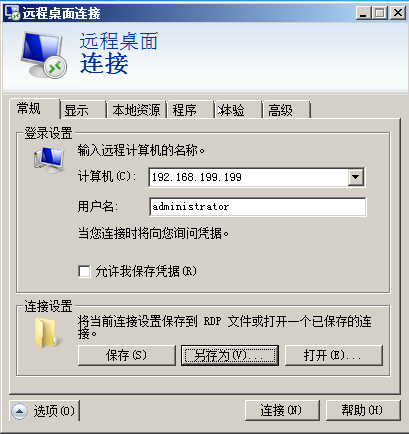The width and height of the screenshot is (409, 434).
Task: Click the computer icon in login settings
Action: pos(49,160)
